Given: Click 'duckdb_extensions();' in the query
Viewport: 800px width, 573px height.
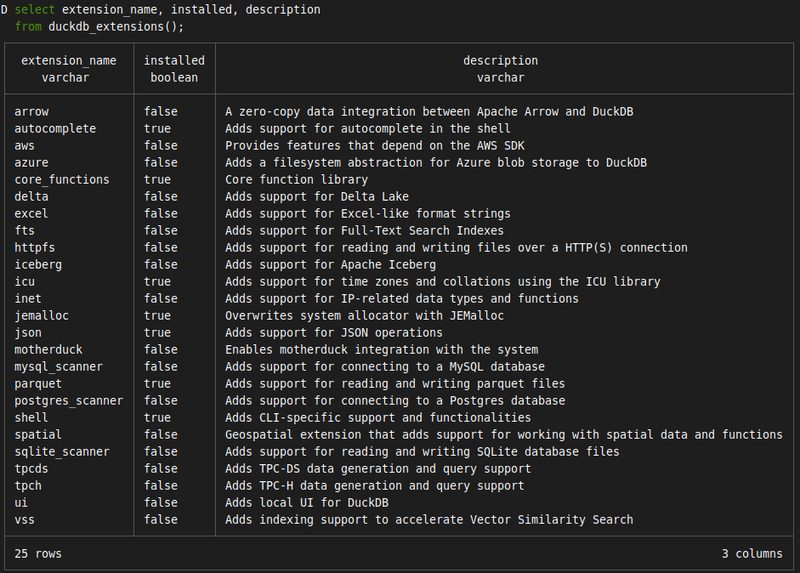Looking at the screenshot, I should 116,27.
